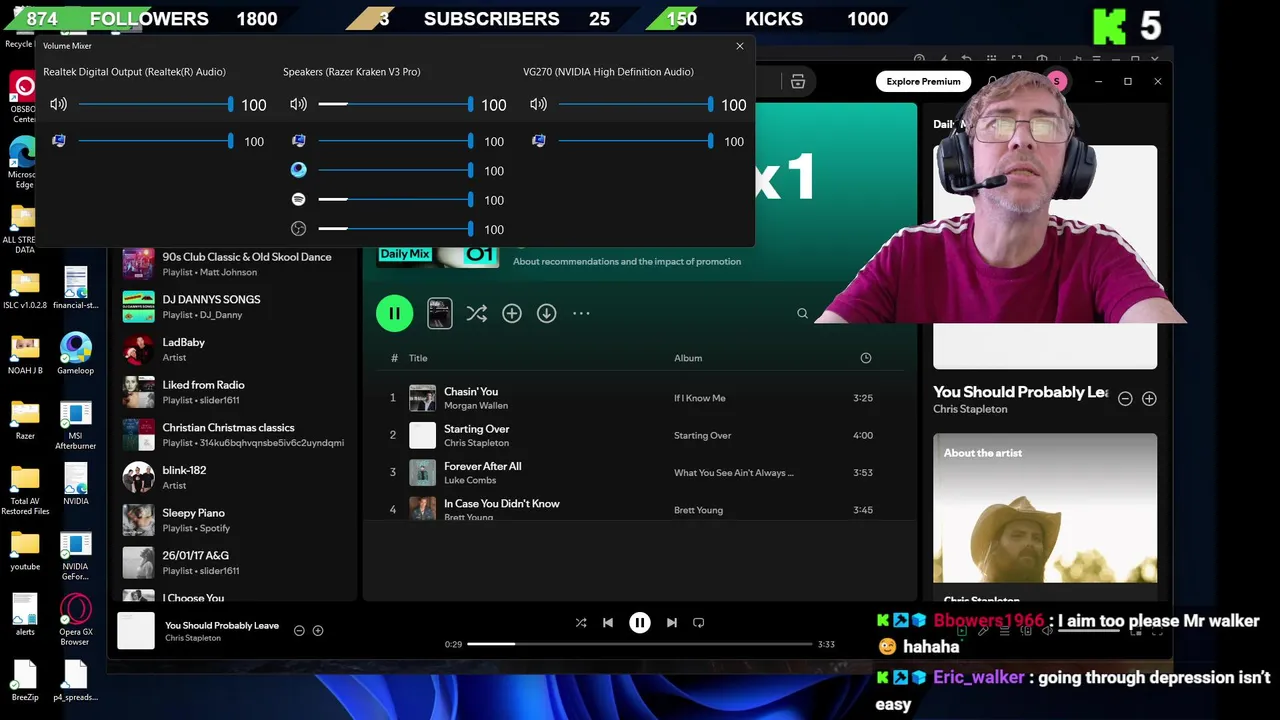Adjust Spotify volume slider in mixer
This screenshot has height=720, width=1280.
(x=395, y=200)
